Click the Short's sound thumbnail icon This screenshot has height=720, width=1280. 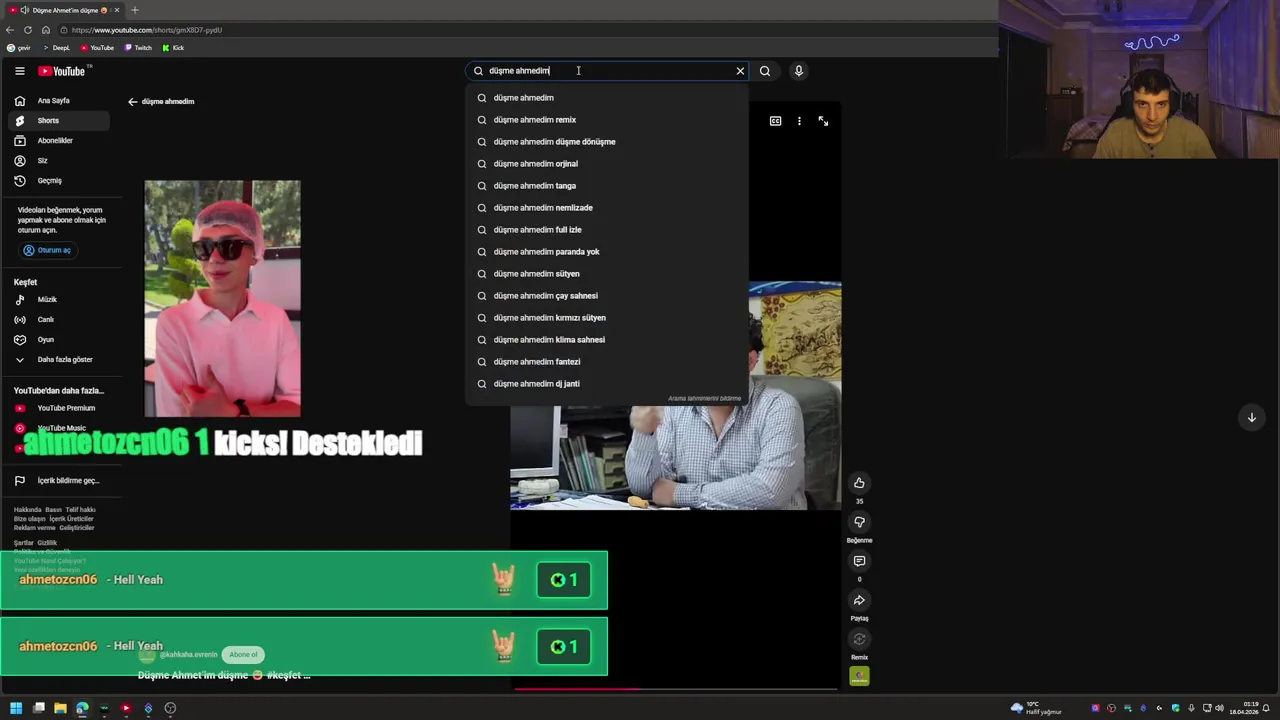[859, 677]
